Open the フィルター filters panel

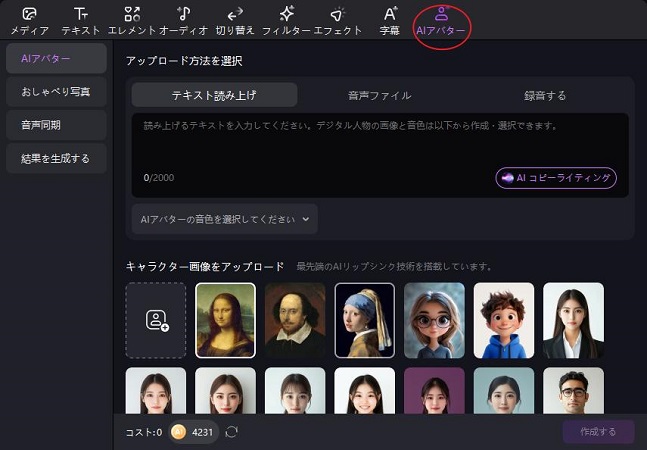[x=286, y=21]
